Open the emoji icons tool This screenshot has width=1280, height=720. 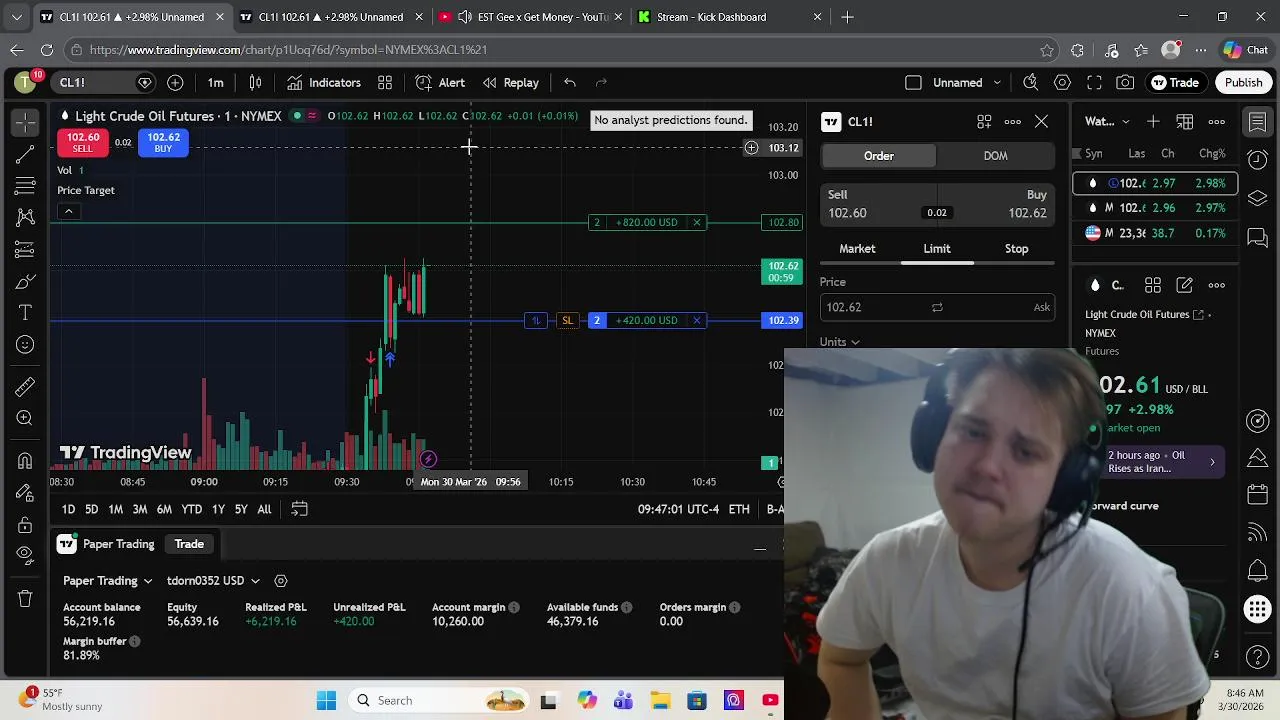[25, 345]
